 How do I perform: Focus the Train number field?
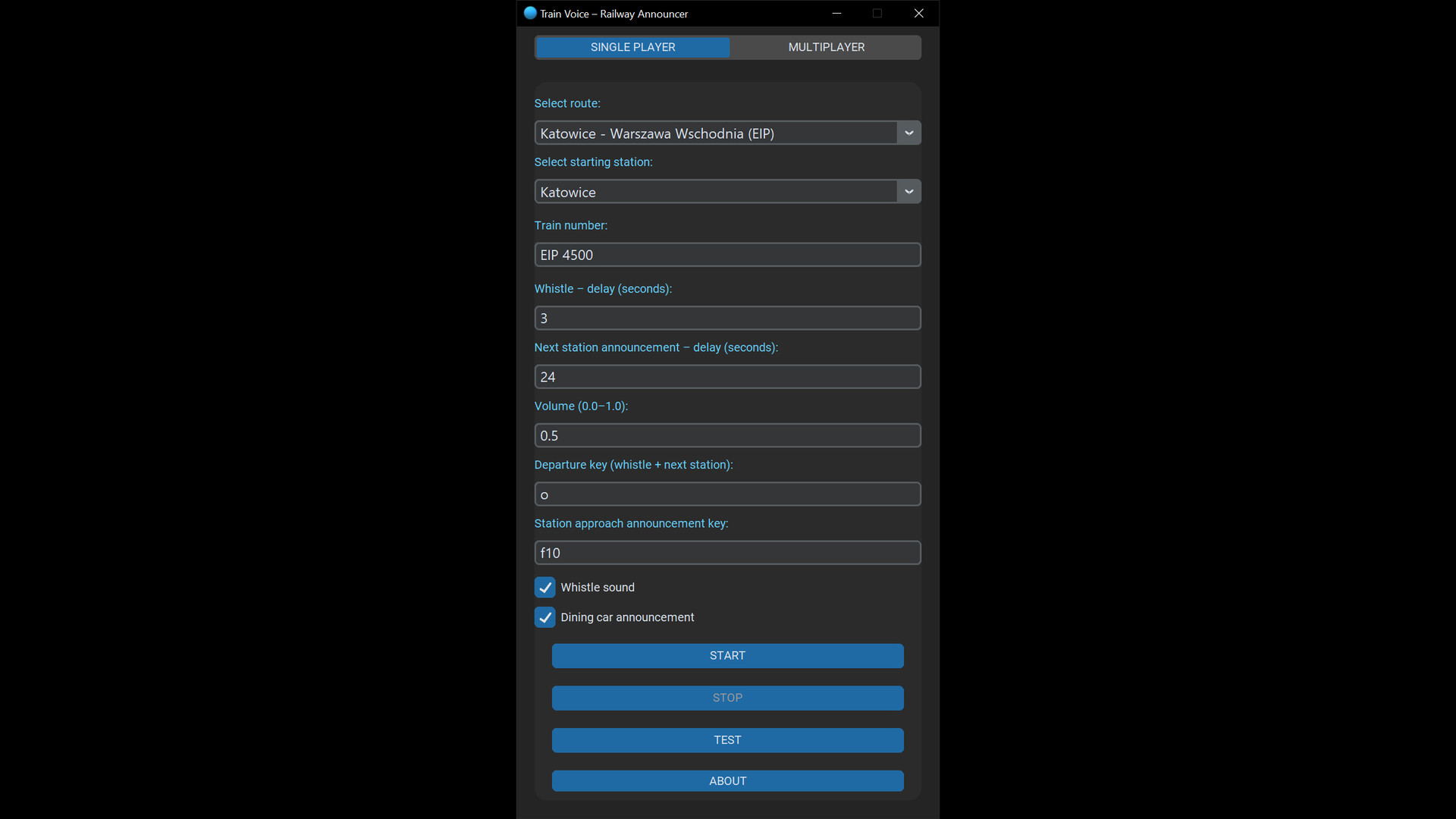tap(727, 255)
